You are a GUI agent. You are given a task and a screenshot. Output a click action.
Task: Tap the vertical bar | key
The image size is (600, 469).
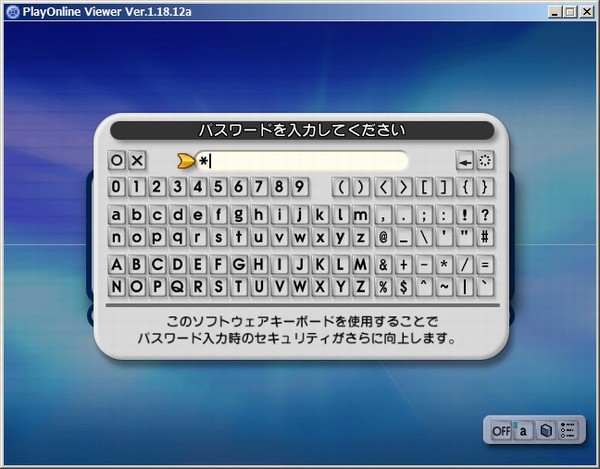(465, 287)
